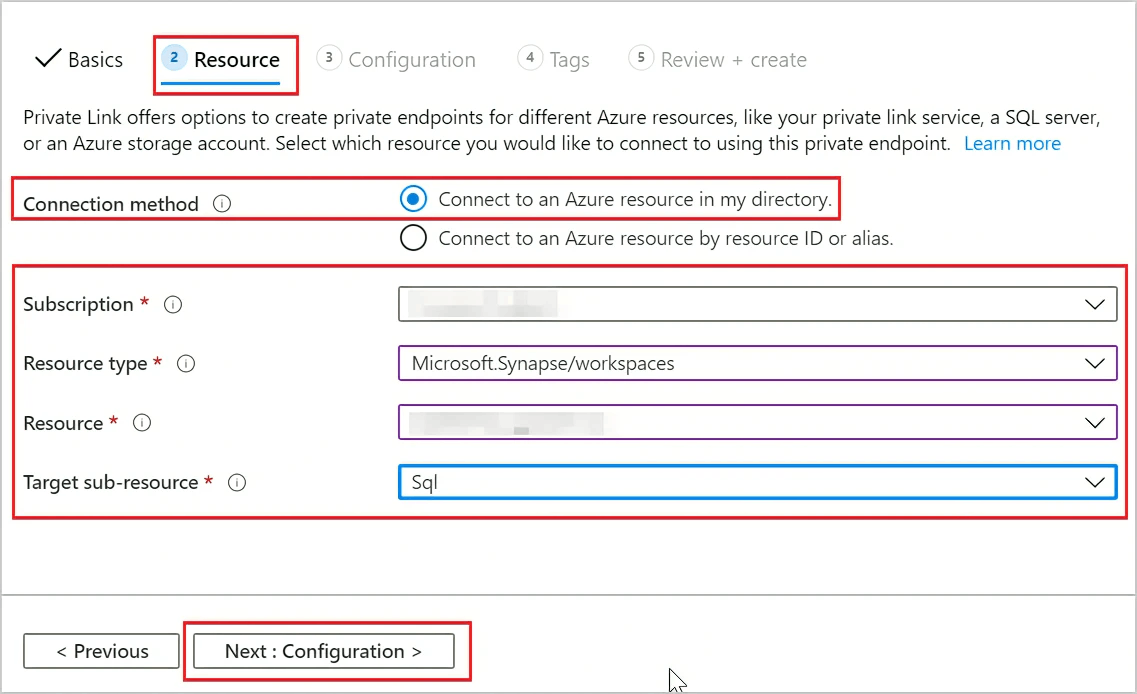
Task: Select 'Connect to an Azure resource in my directory'
Action: pyautogui.click(x=413, y=199)
